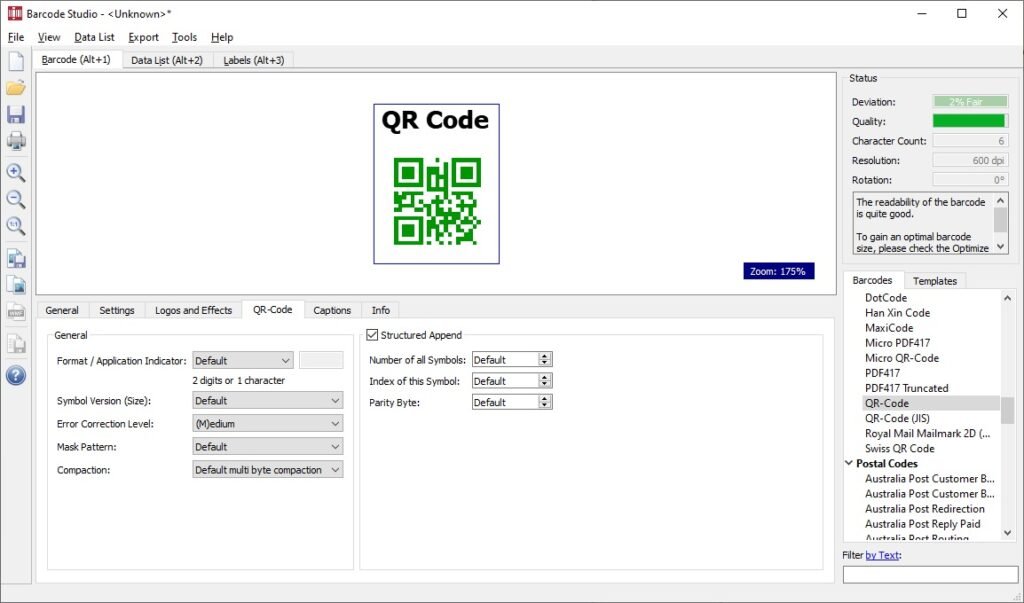Switch to the Templates tab
The height and width of the screenshot is (603, 1024).
(x=935, y=281)
